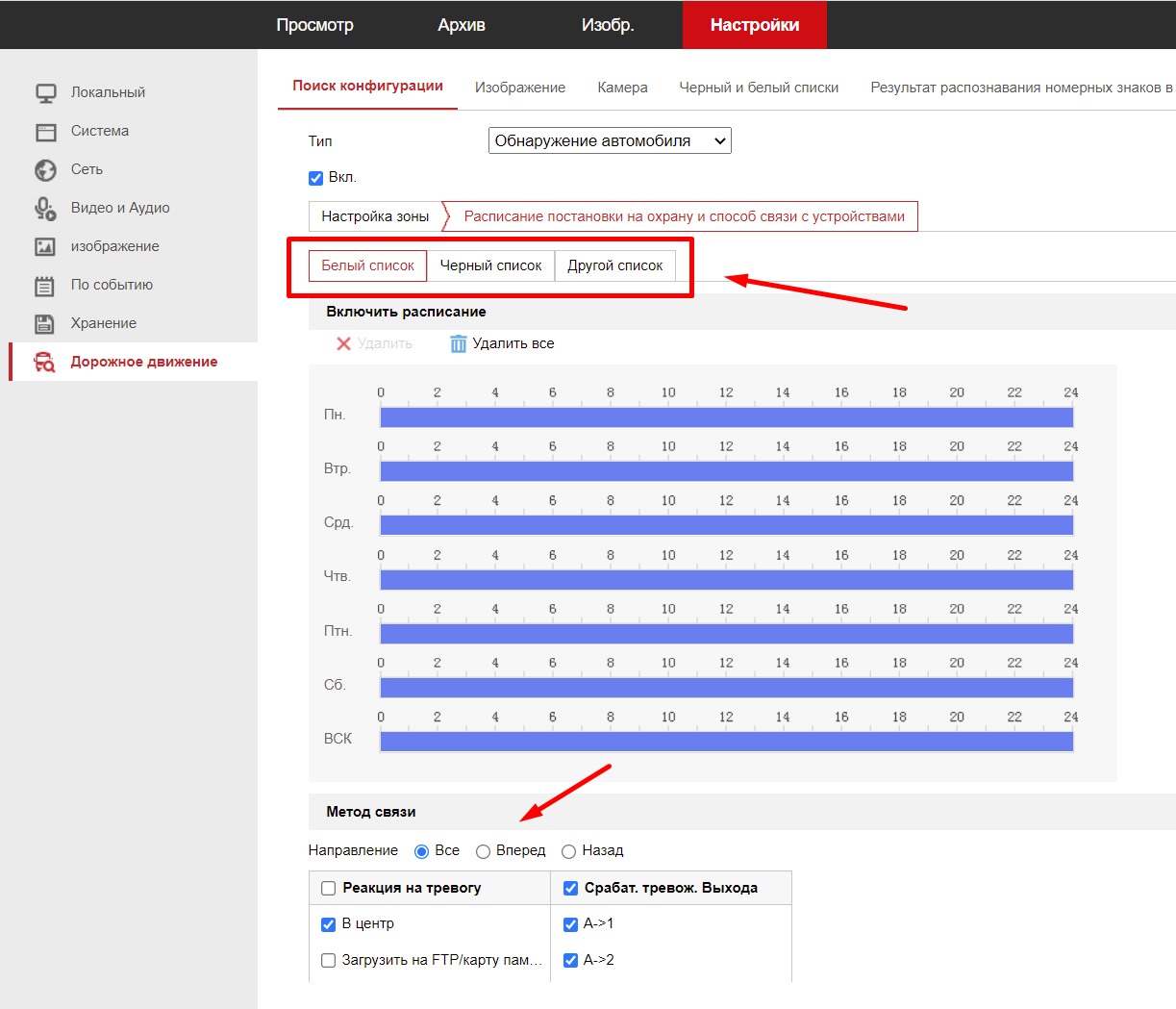
Task: Click the image picture icon in sidebar
Action: [45, 247]
